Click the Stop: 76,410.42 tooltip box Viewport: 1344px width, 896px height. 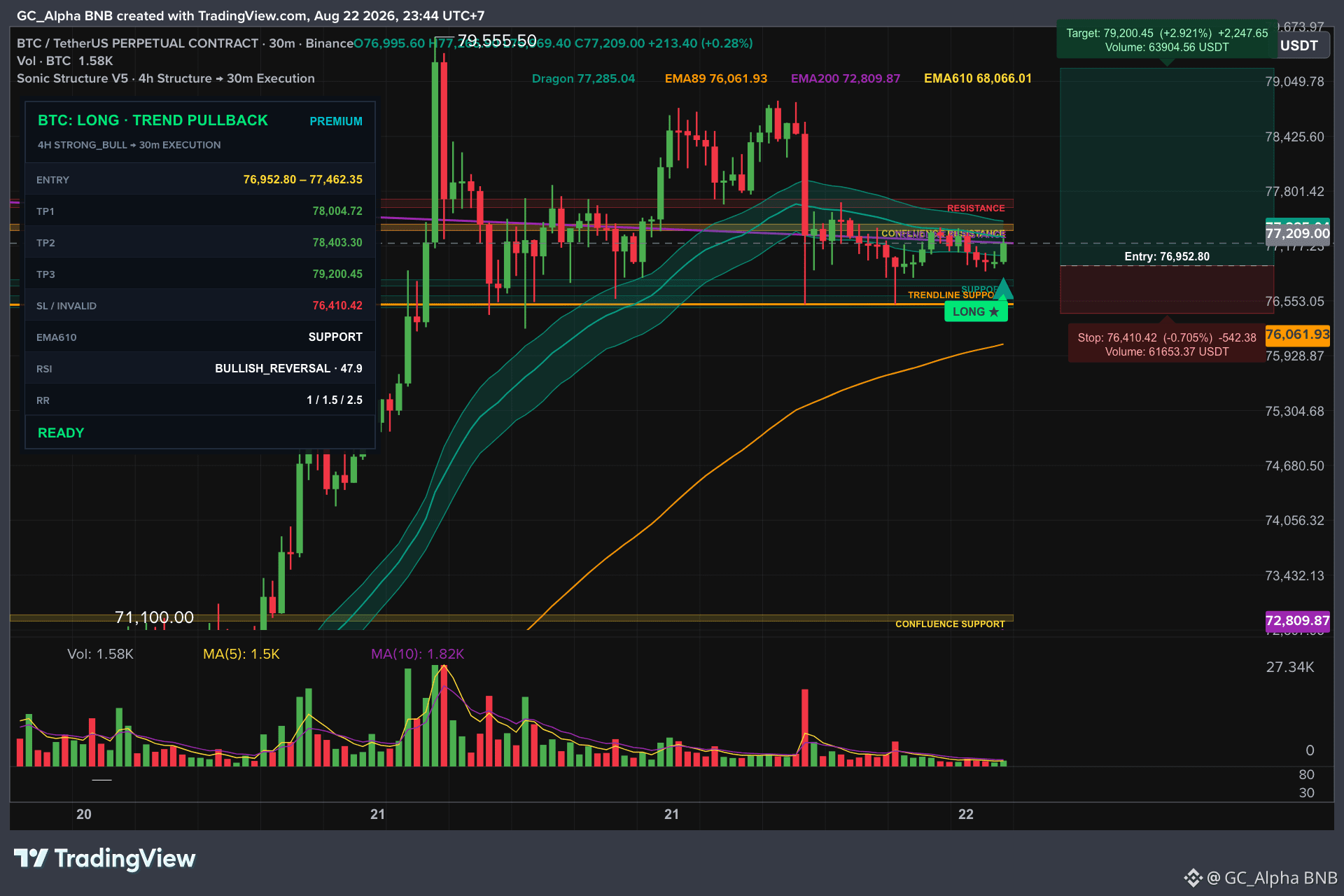pos(1167,344)
